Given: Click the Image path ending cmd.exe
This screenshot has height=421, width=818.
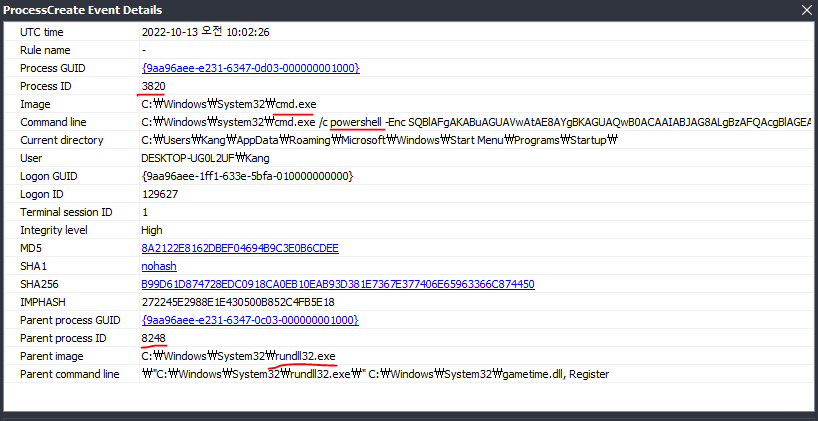Looking at the screenshot, I should tap(228, 104).
